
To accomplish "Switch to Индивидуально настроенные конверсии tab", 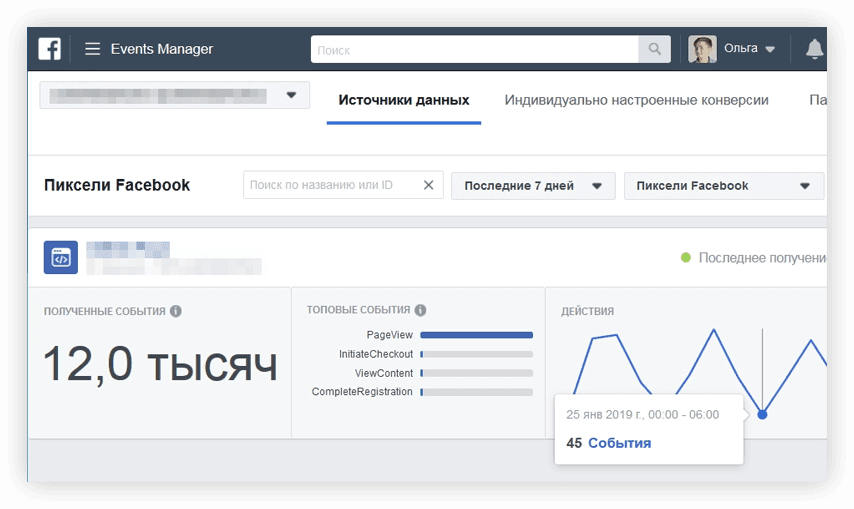I will (636, 100).
